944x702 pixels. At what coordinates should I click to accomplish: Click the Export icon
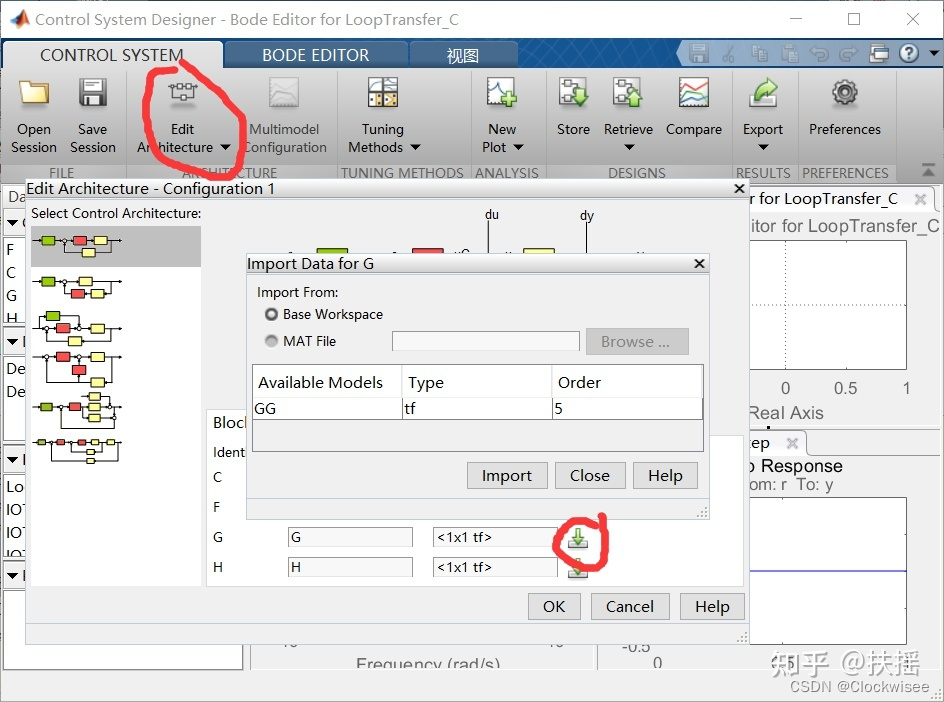tap(763, 93)
